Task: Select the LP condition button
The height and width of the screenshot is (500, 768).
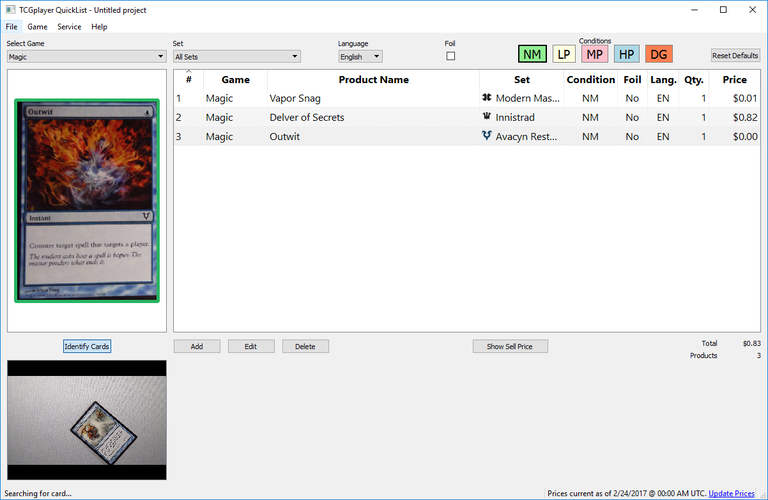Action: (x=564, y=54)
